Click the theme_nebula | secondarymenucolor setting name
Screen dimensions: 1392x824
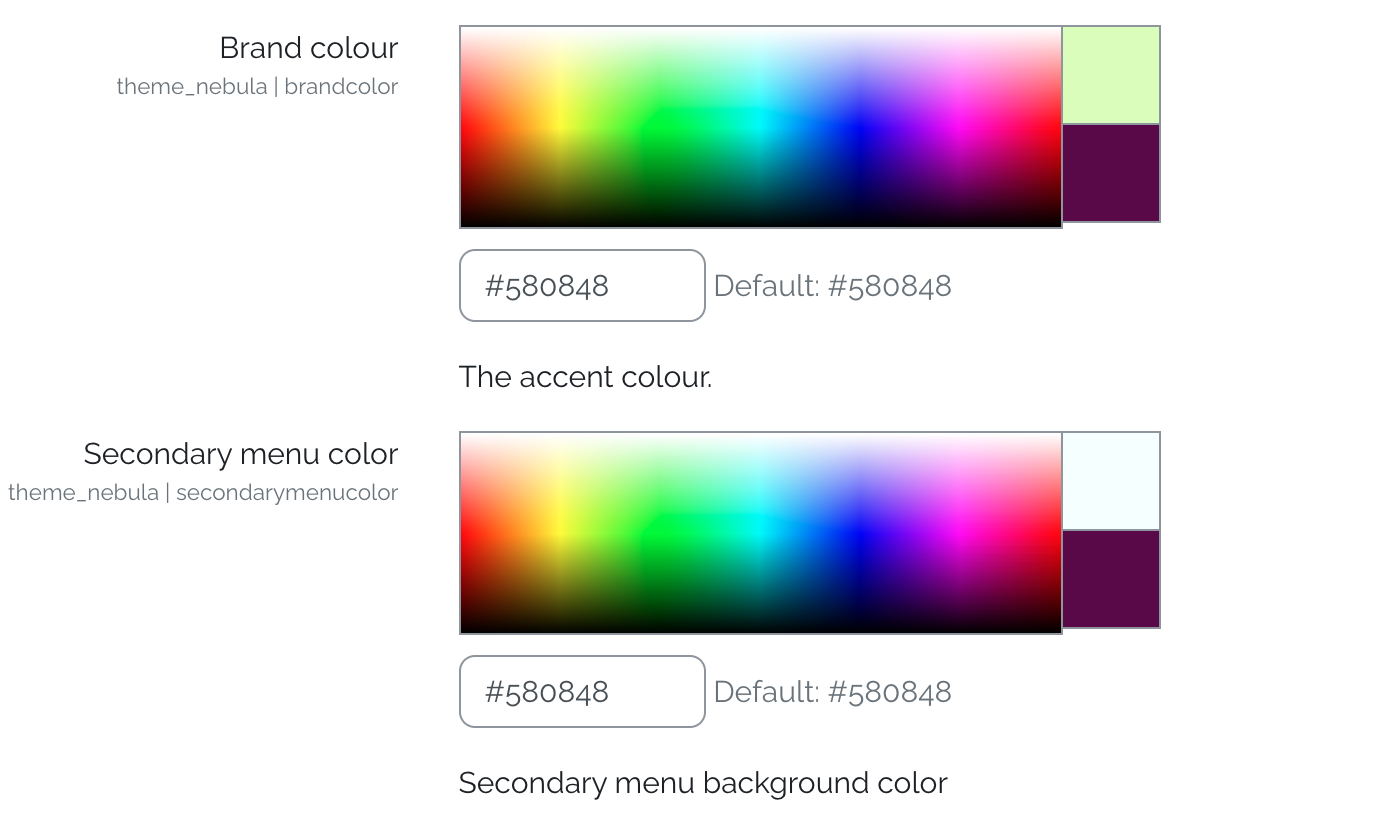coord(203,492)
